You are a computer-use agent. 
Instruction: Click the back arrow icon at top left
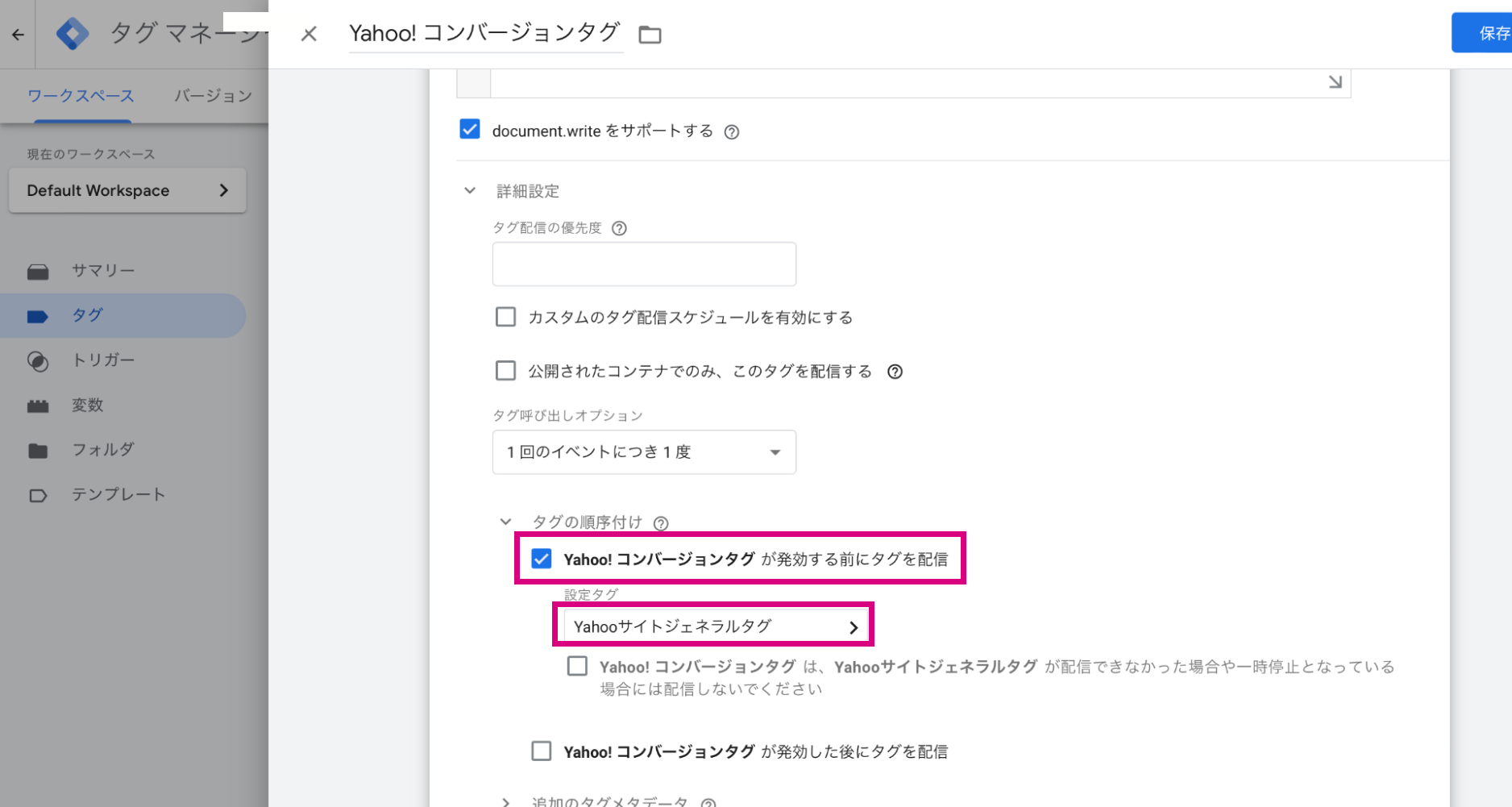pyautogui.click(x=18, y=35)
